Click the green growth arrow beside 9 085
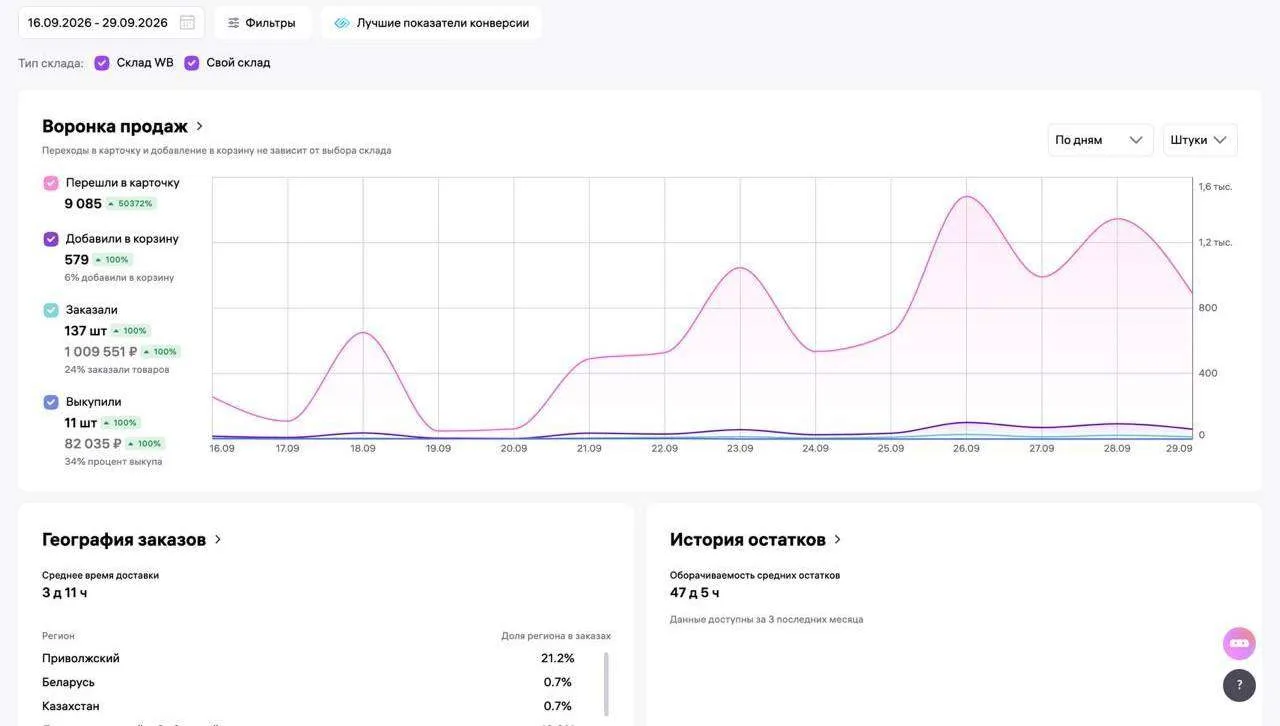This screenshot has height=726, width=1280. (111, 204)
